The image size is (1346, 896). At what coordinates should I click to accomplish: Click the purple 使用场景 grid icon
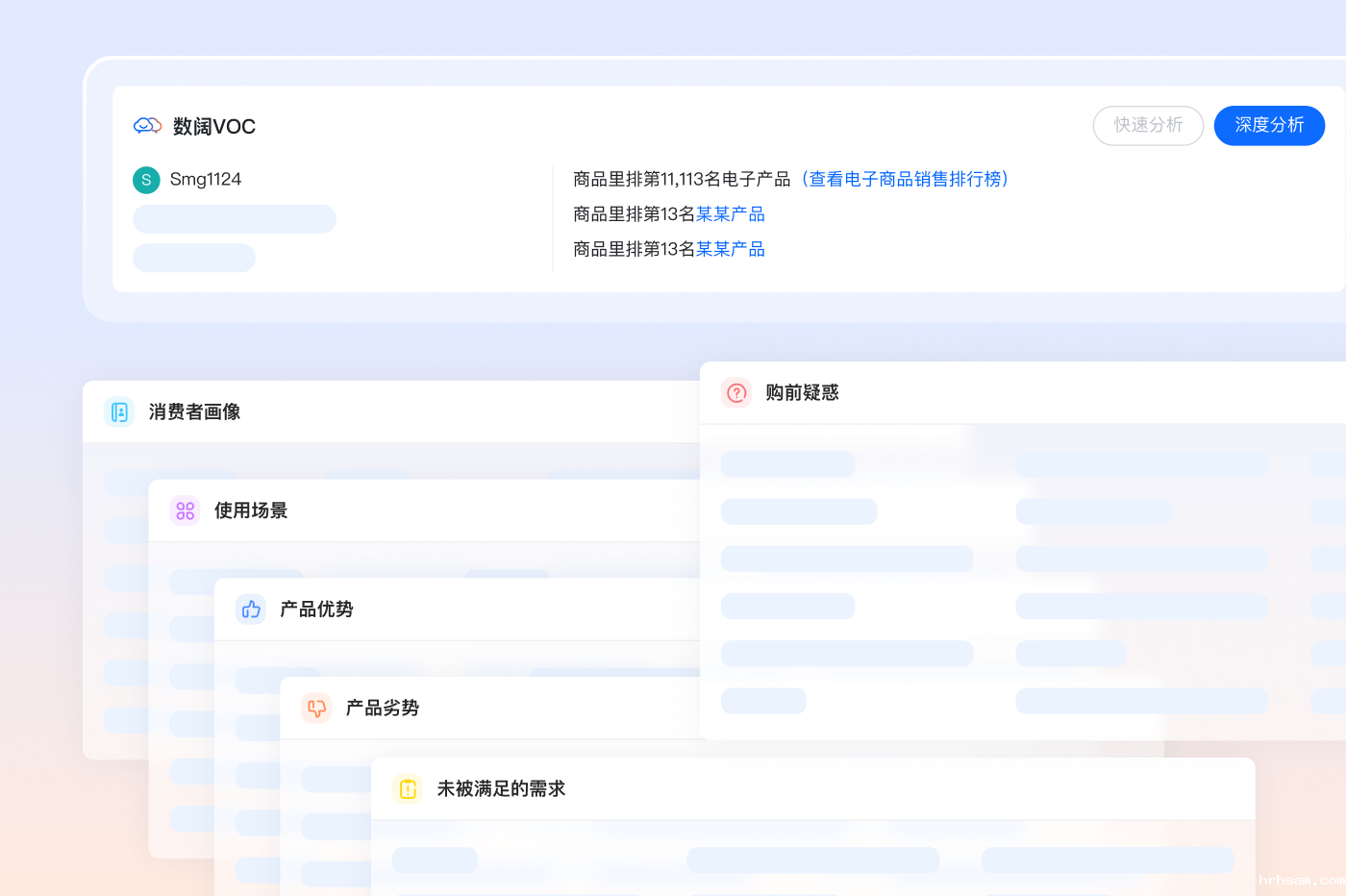185,510
